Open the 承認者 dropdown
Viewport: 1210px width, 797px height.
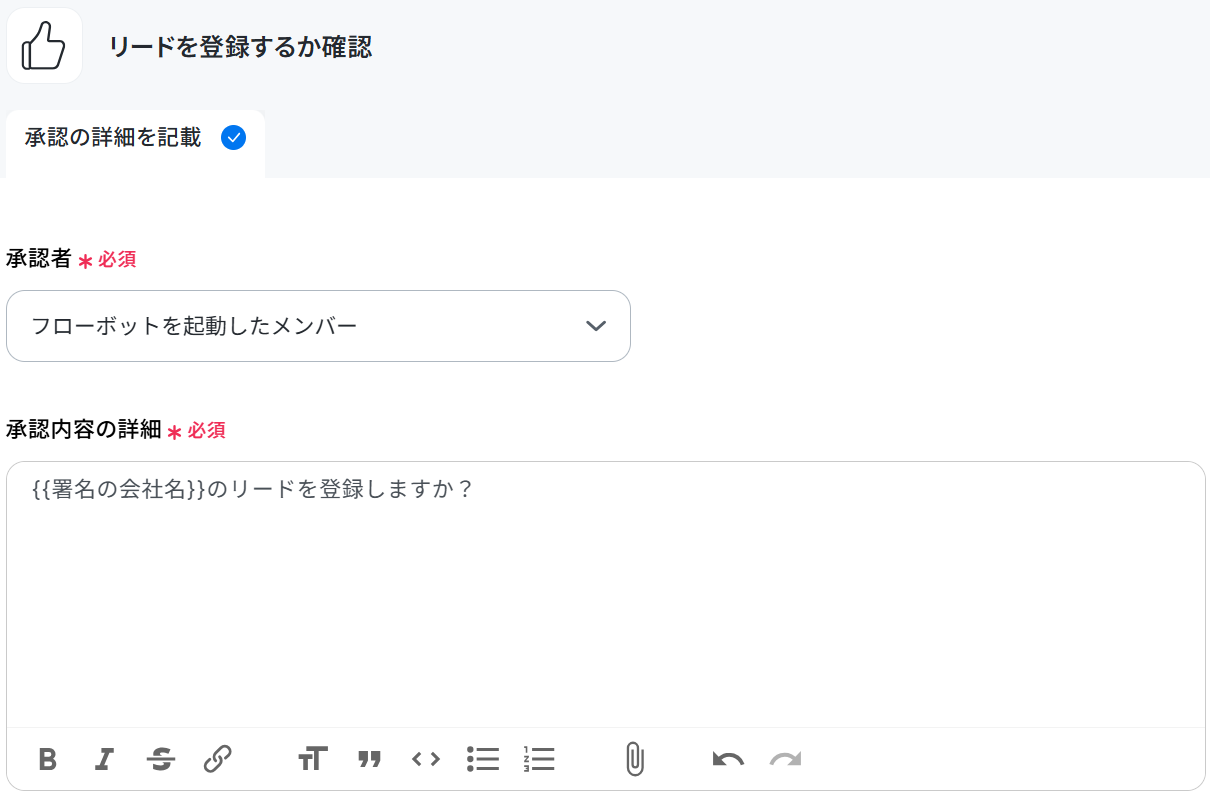[x=318, y=326]
